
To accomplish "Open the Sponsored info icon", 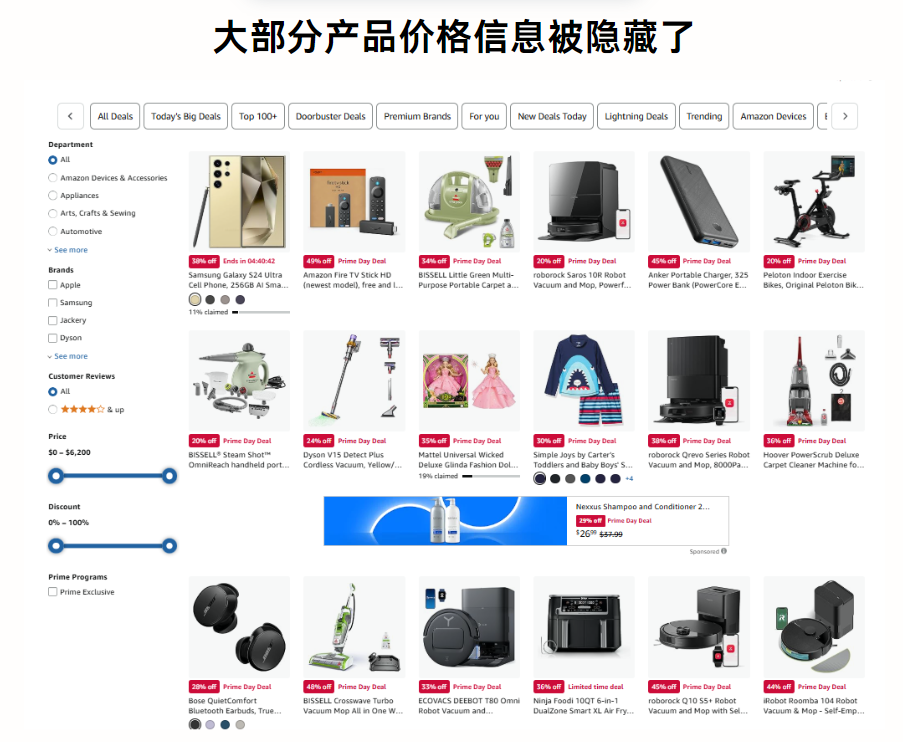I will (724, 551).
